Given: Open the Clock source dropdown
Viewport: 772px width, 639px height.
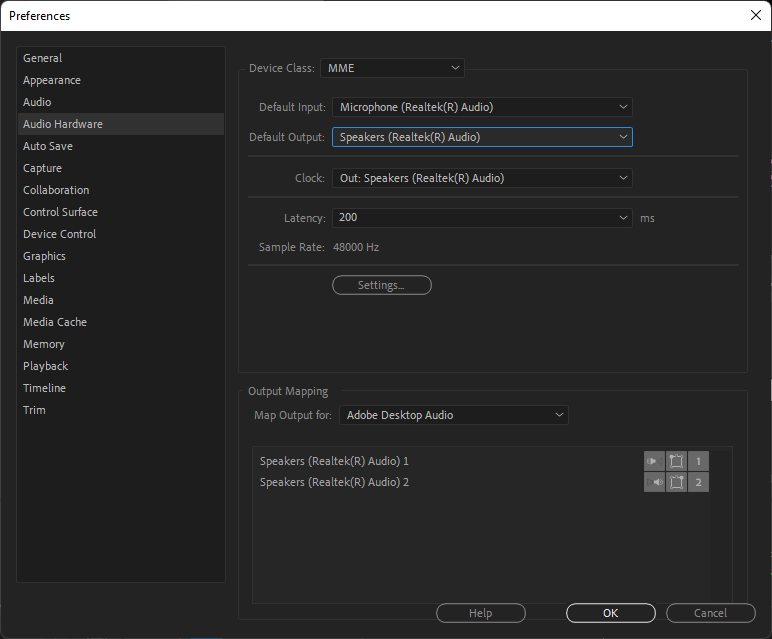Looking at the screenshot, I should [x=482, y=178].
